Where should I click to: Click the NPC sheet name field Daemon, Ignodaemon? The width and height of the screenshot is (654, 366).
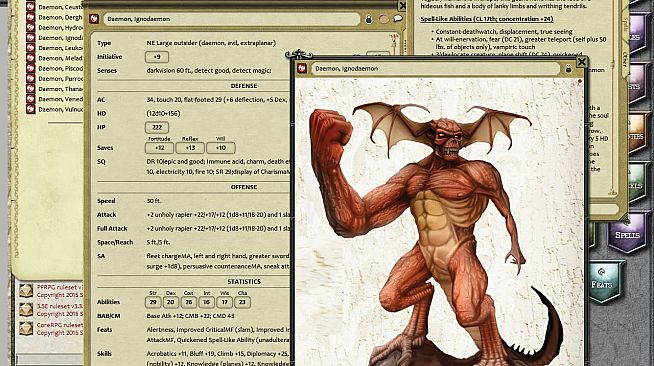coord(231,19)
